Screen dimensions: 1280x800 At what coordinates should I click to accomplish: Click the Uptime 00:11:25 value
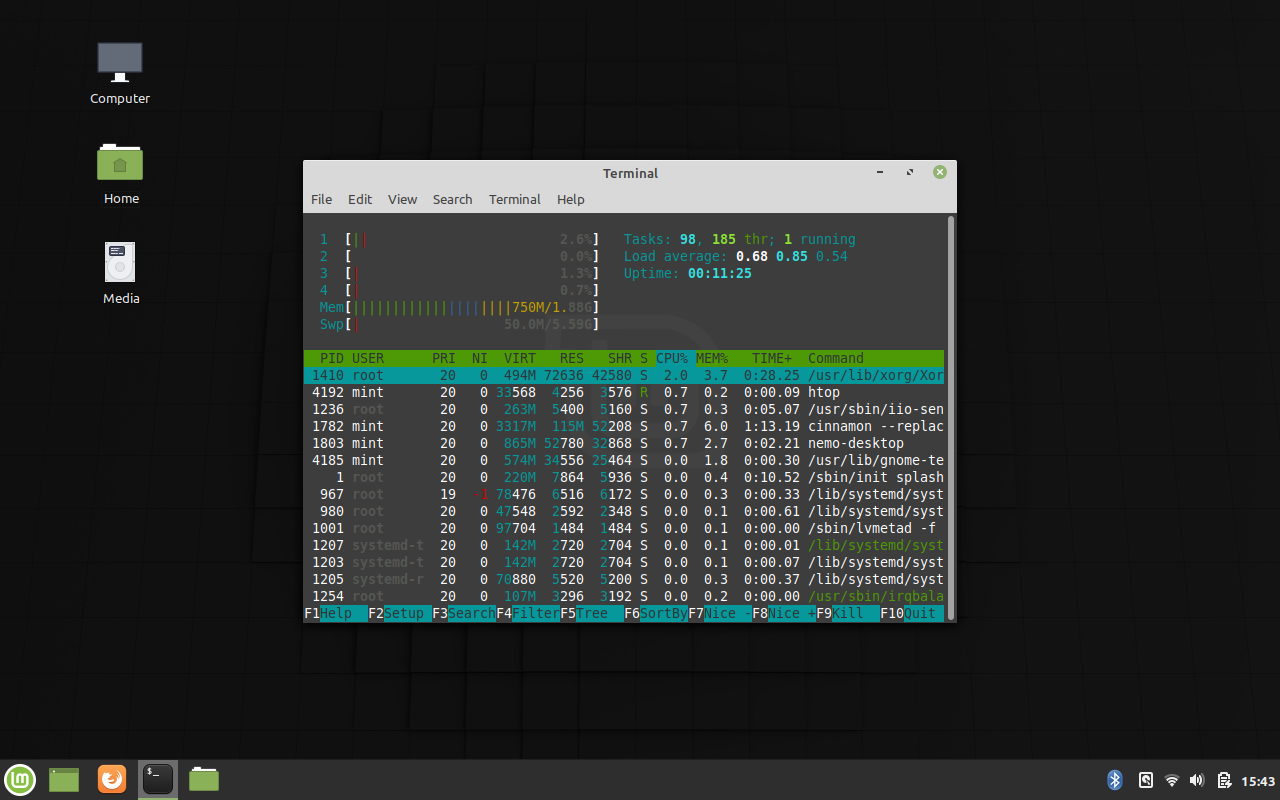(719, 273)
